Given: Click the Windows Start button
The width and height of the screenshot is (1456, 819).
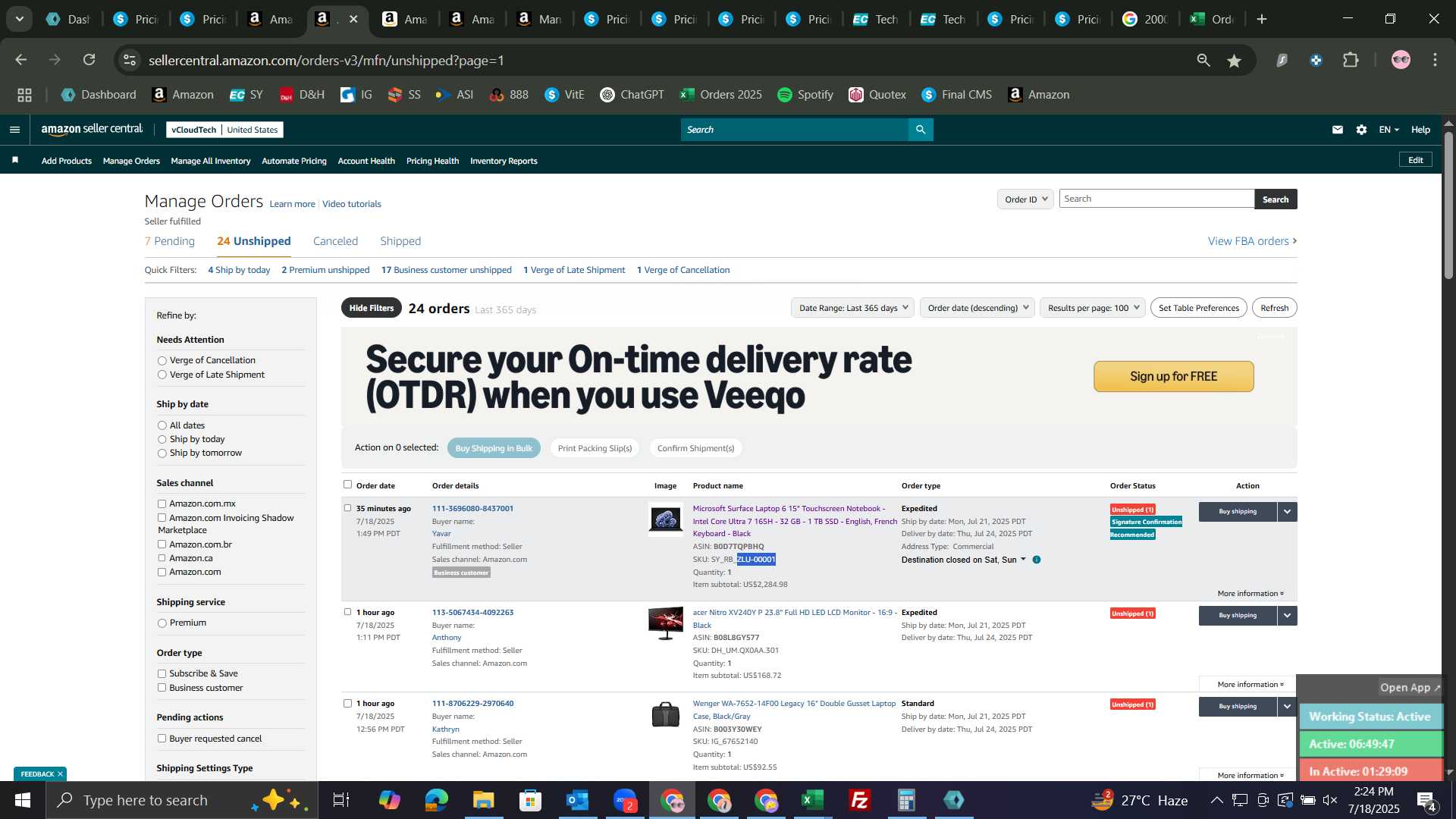Looking at the screenshot, I should [22, 800].
